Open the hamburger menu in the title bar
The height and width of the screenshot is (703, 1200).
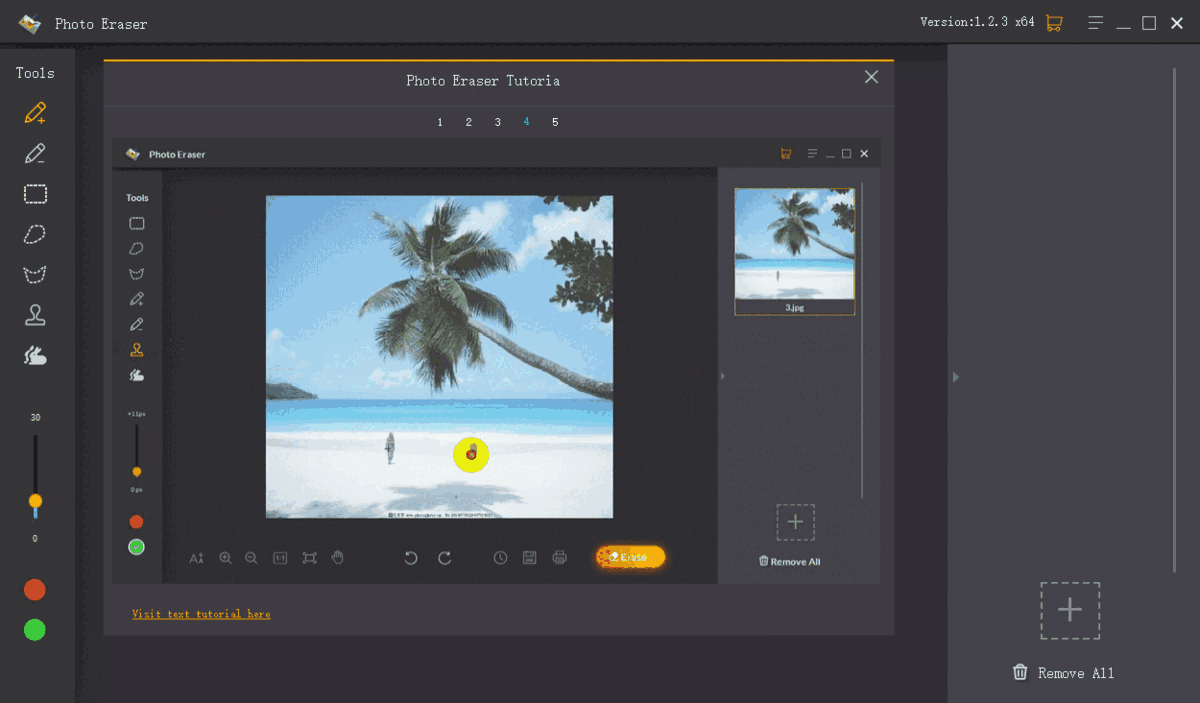coord(1095,21)
